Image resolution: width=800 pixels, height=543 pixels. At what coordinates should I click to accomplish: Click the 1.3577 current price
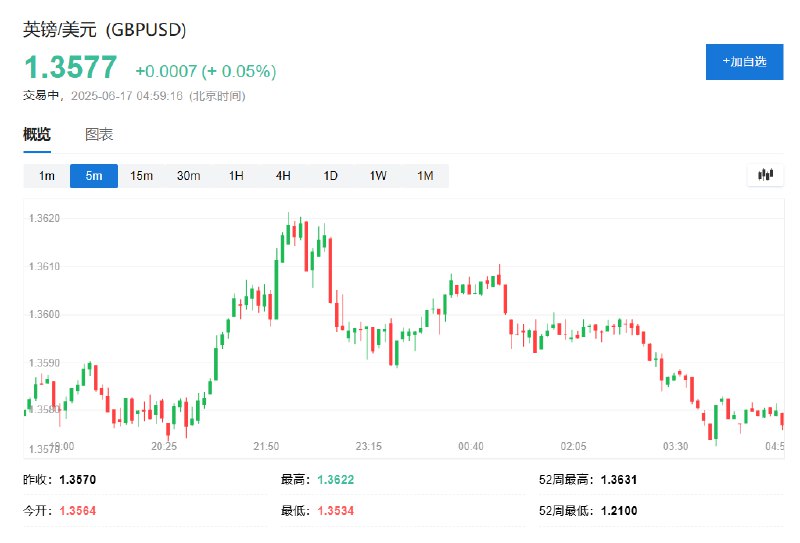[x=71, y=67]
